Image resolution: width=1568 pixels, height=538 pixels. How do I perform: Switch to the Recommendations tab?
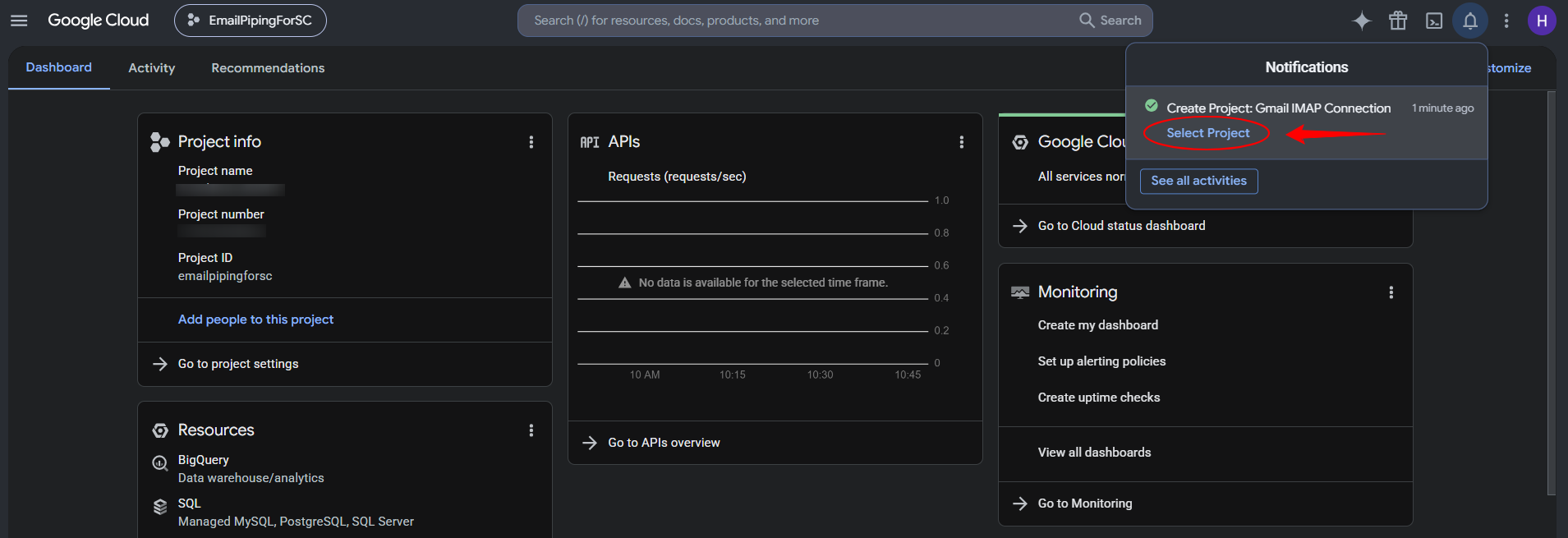click(268, 68)
